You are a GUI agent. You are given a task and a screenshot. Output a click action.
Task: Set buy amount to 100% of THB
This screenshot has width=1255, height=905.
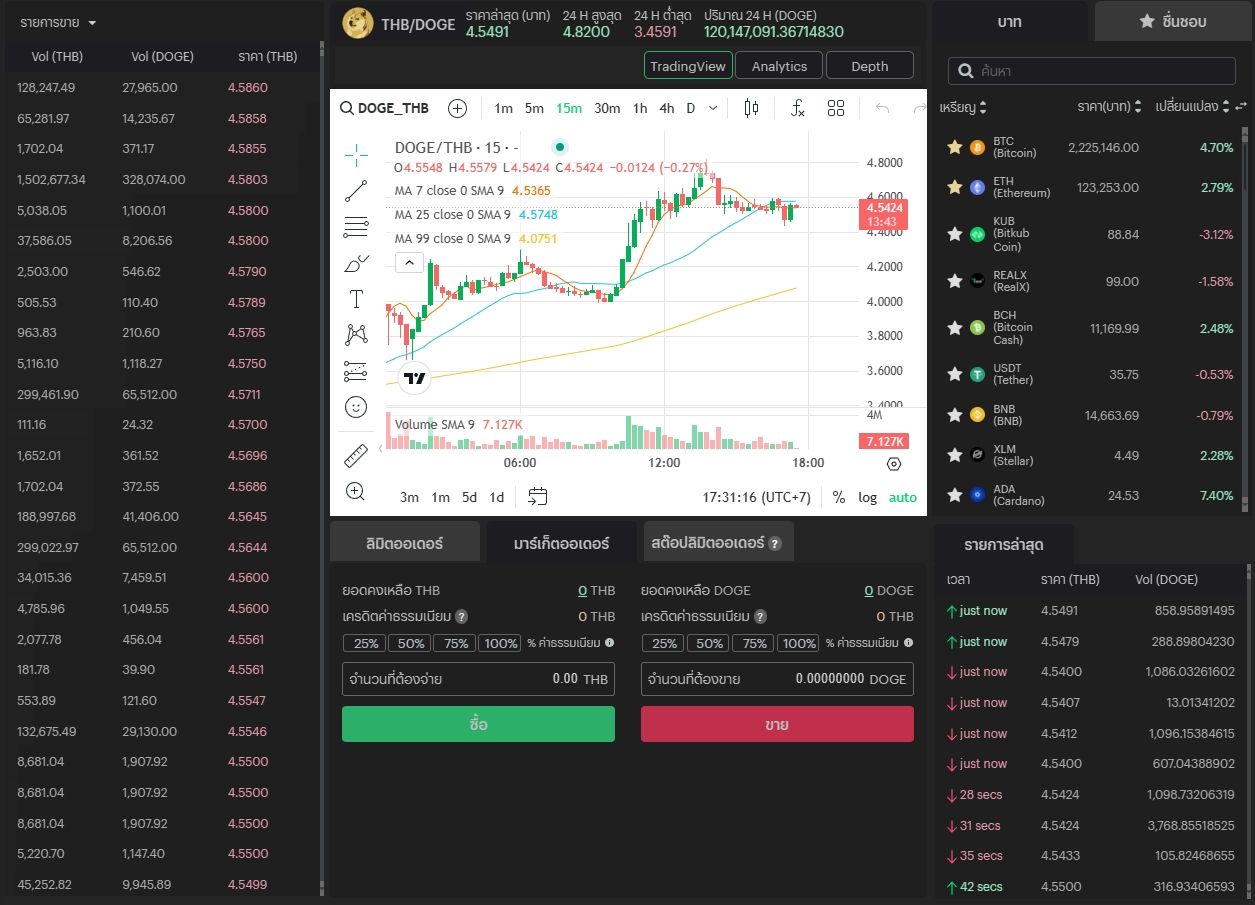[500, 643]
